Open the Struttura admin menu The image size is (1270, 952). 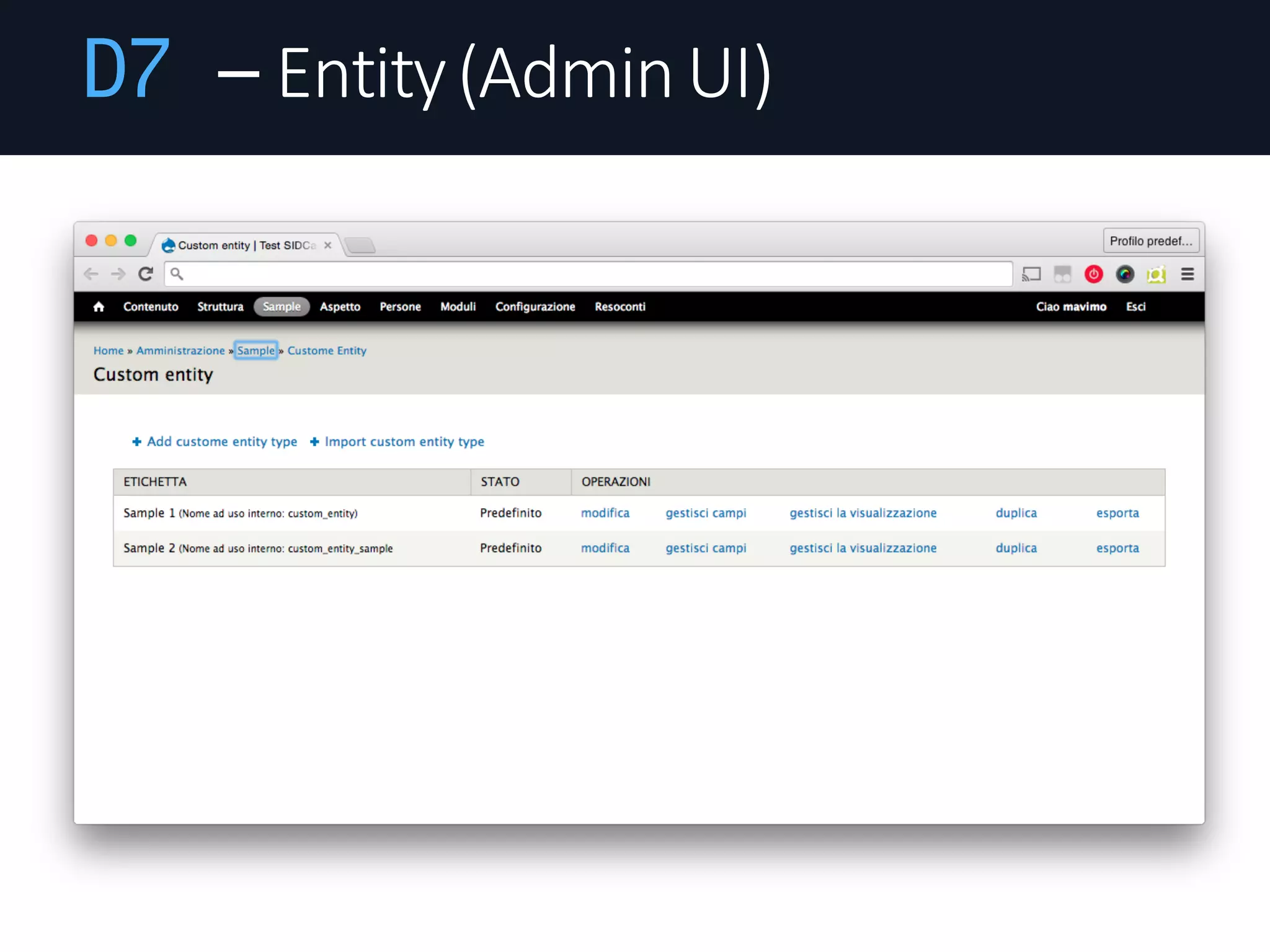point(220,307)
